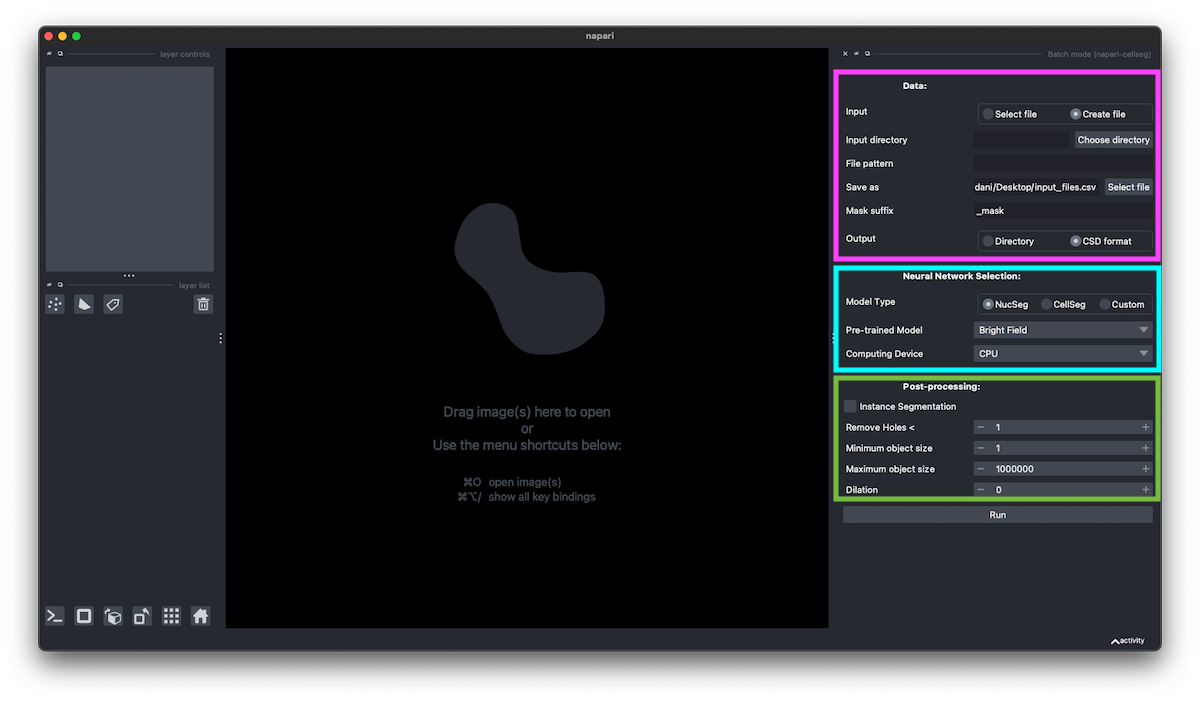
Task: Delete selected layers with trash icon
Action: tap(203, 304)
